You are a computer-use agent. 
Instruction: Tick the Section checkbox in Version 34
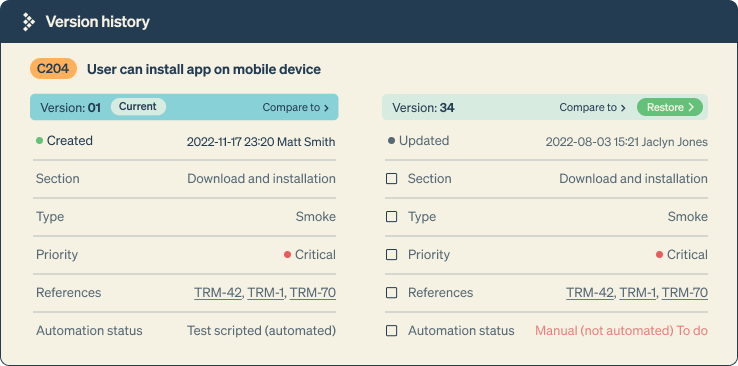pyautogui.click(x=391, y=179)
